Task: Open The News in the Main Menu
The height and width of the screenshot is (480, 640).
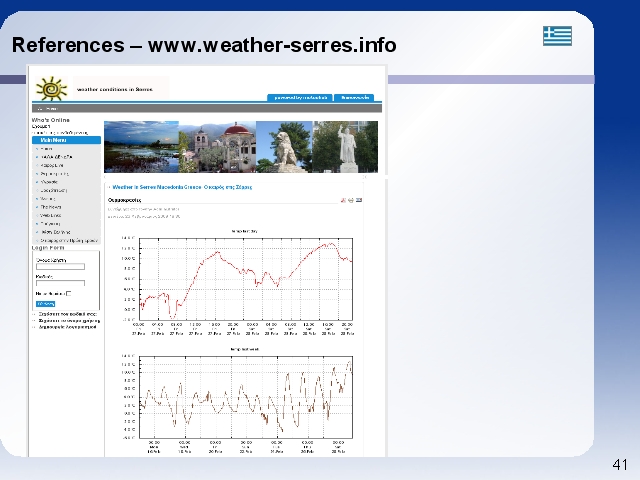Action: click(x=51, y=207)
